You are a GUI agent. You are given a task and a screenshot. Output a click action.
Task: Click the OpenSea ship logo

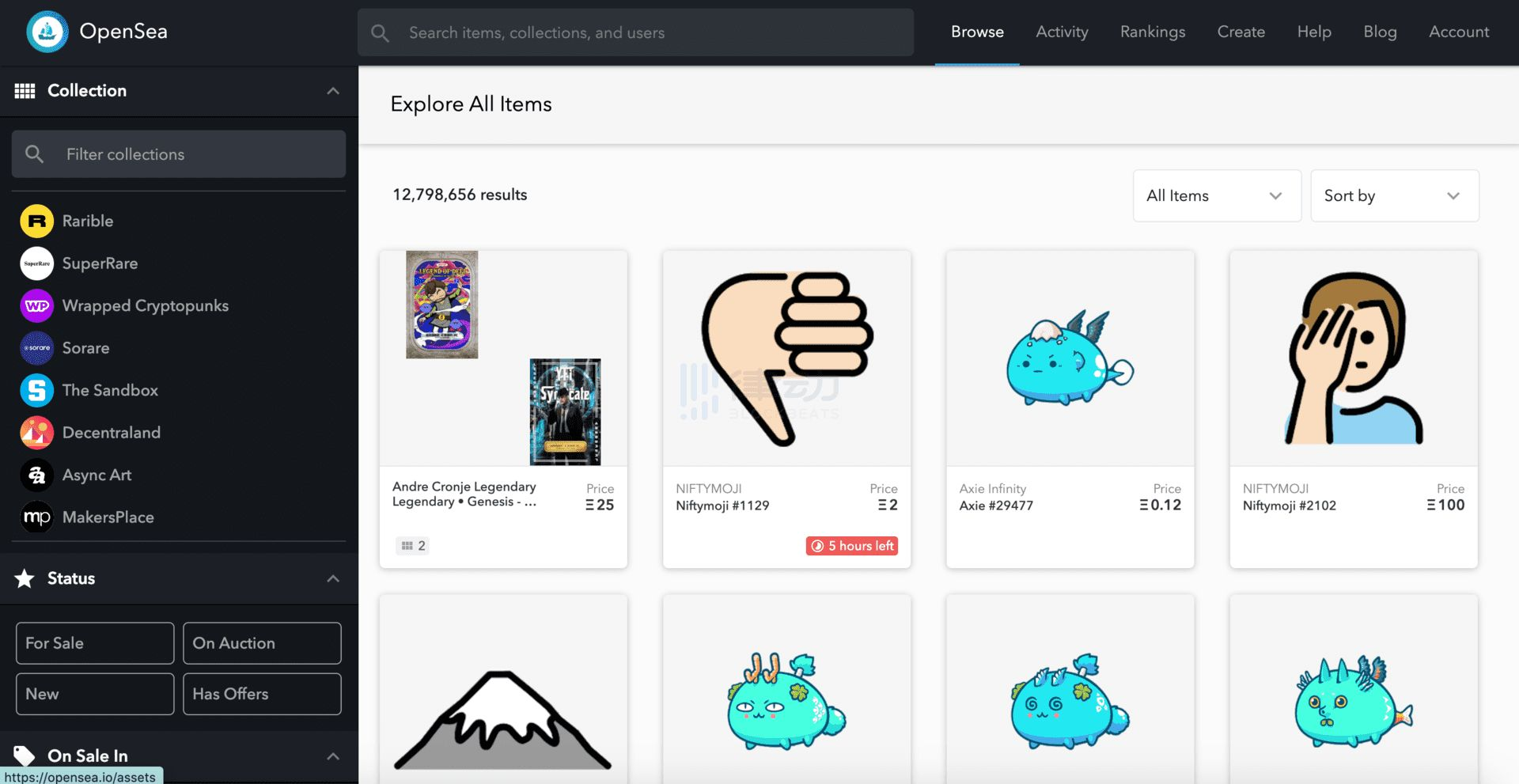coord(47,32)
